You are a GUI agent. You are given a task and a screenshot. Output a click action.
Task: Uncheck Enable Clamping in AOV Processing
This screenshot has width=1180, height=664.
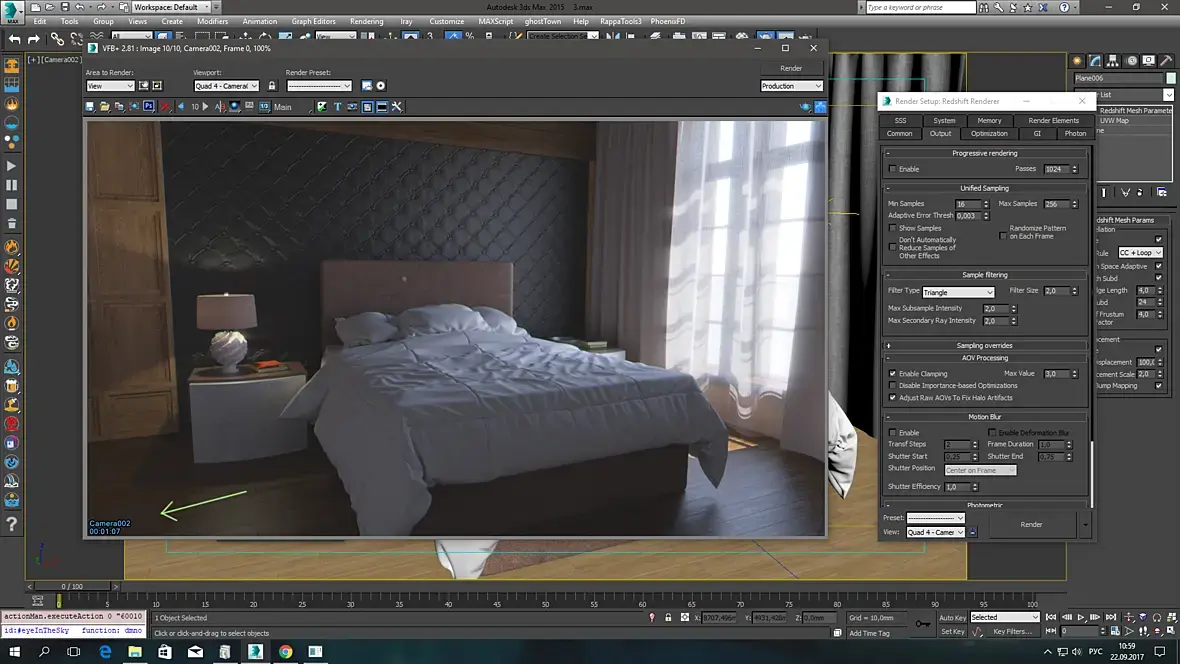893,374
